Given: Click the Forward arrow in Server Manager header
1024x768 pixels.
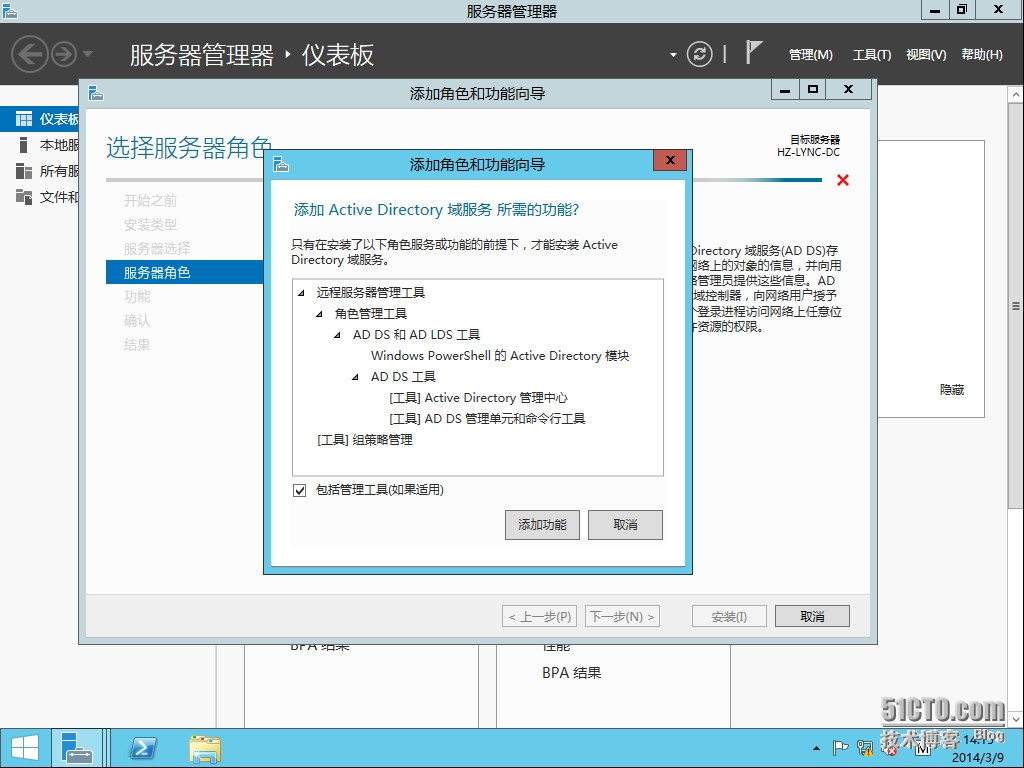Looking at the screenshot, I should [64, 54].
